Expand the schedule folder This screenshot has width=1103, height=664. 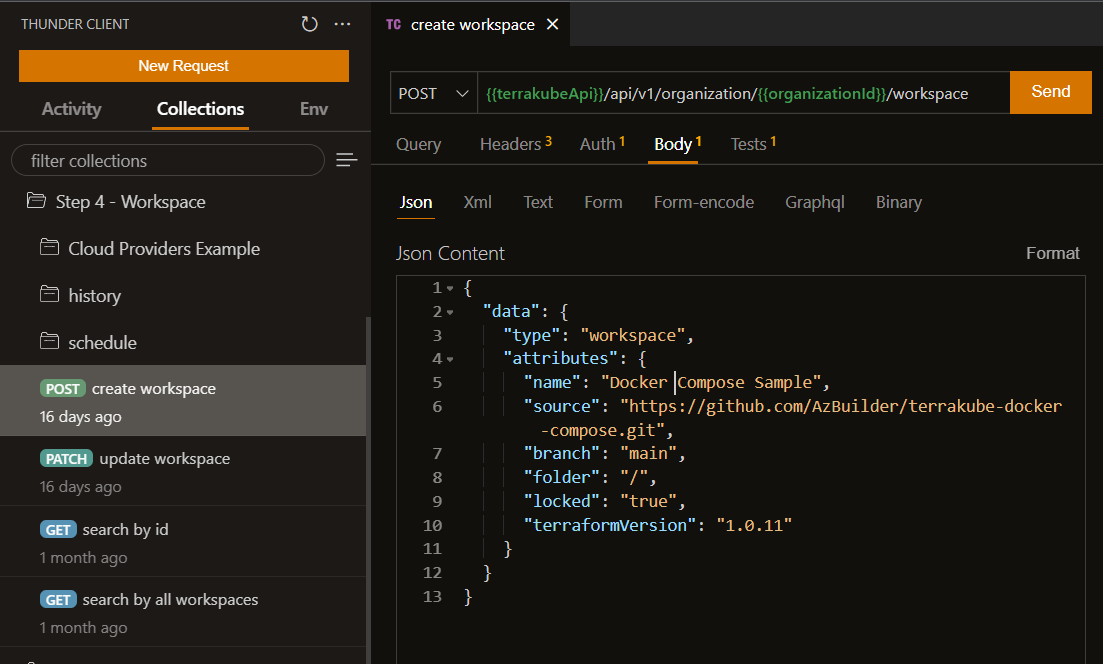point(102,343)
